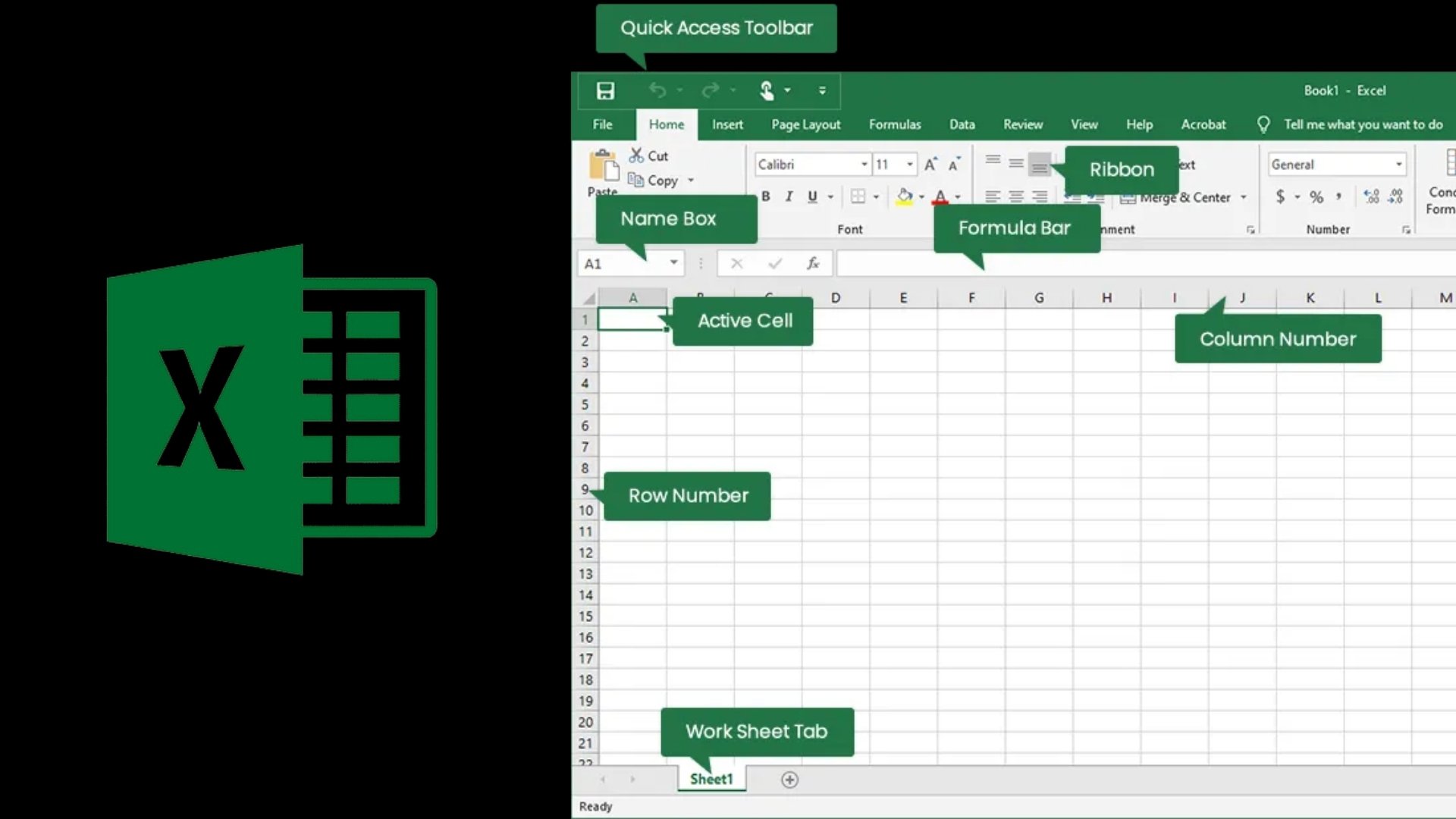Select the Sheet1 worksheet tab
The width and height of the screenshot is (1456, 819).
click(x=711, y=780)
